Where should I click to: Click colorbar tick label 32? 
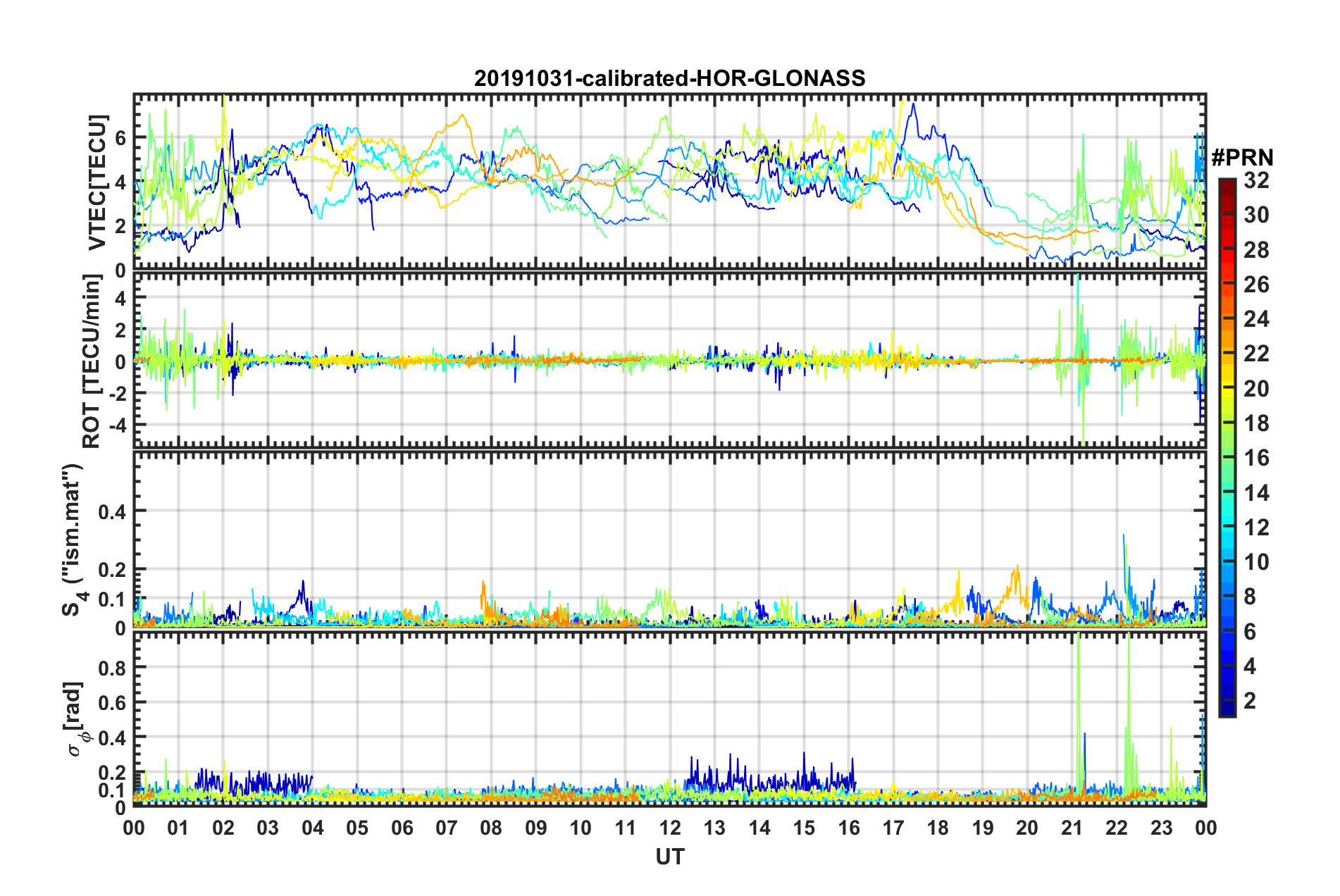[x=1256, y=180]
